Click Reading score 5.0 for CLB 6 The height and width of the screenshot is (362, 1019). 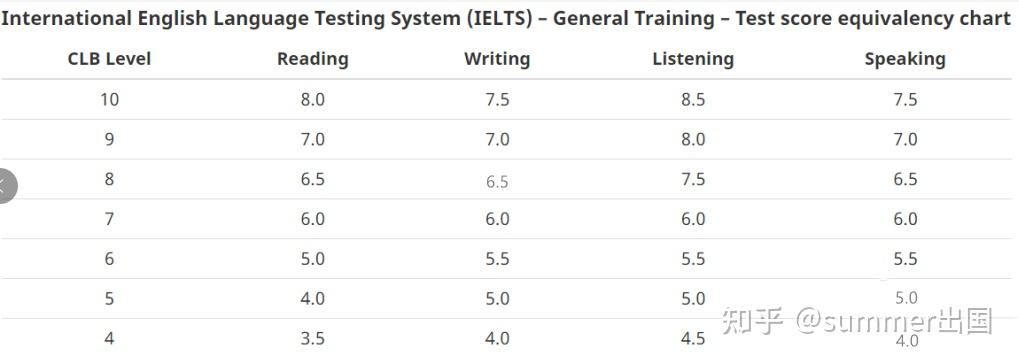click(x=313, y=259)
